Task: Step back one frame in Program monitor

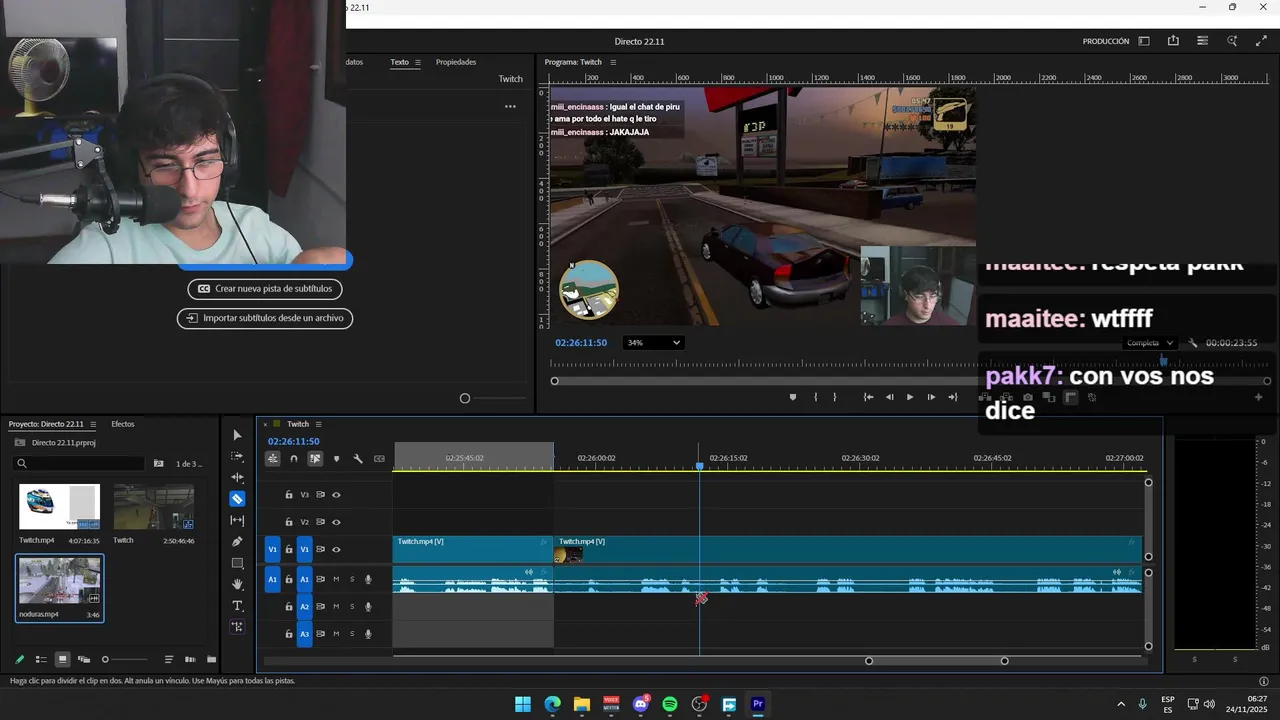Action: pos(889,397)
